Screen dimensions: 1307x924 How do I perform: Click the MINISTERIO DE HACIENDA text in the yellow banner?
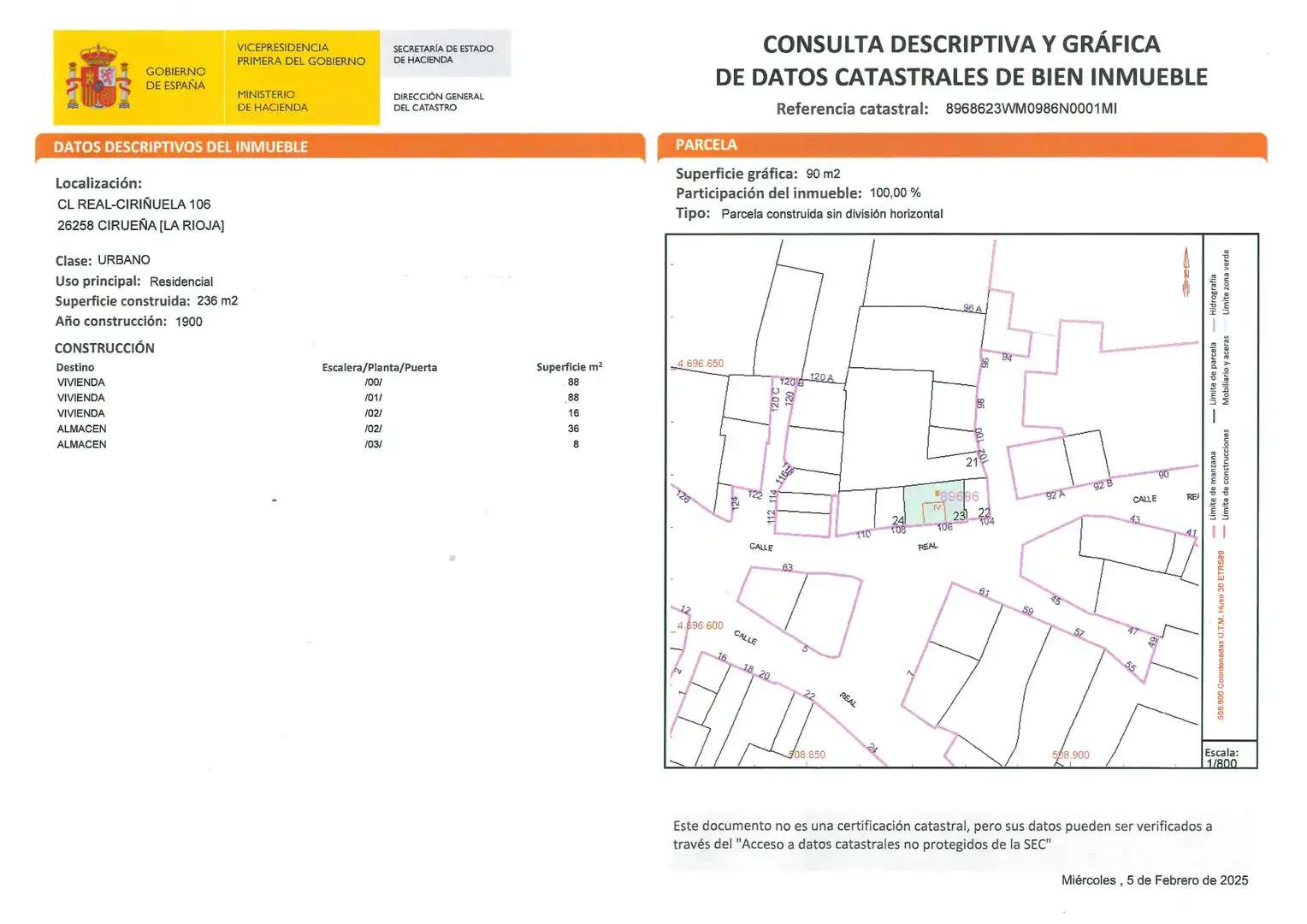(x=272, y=101)
